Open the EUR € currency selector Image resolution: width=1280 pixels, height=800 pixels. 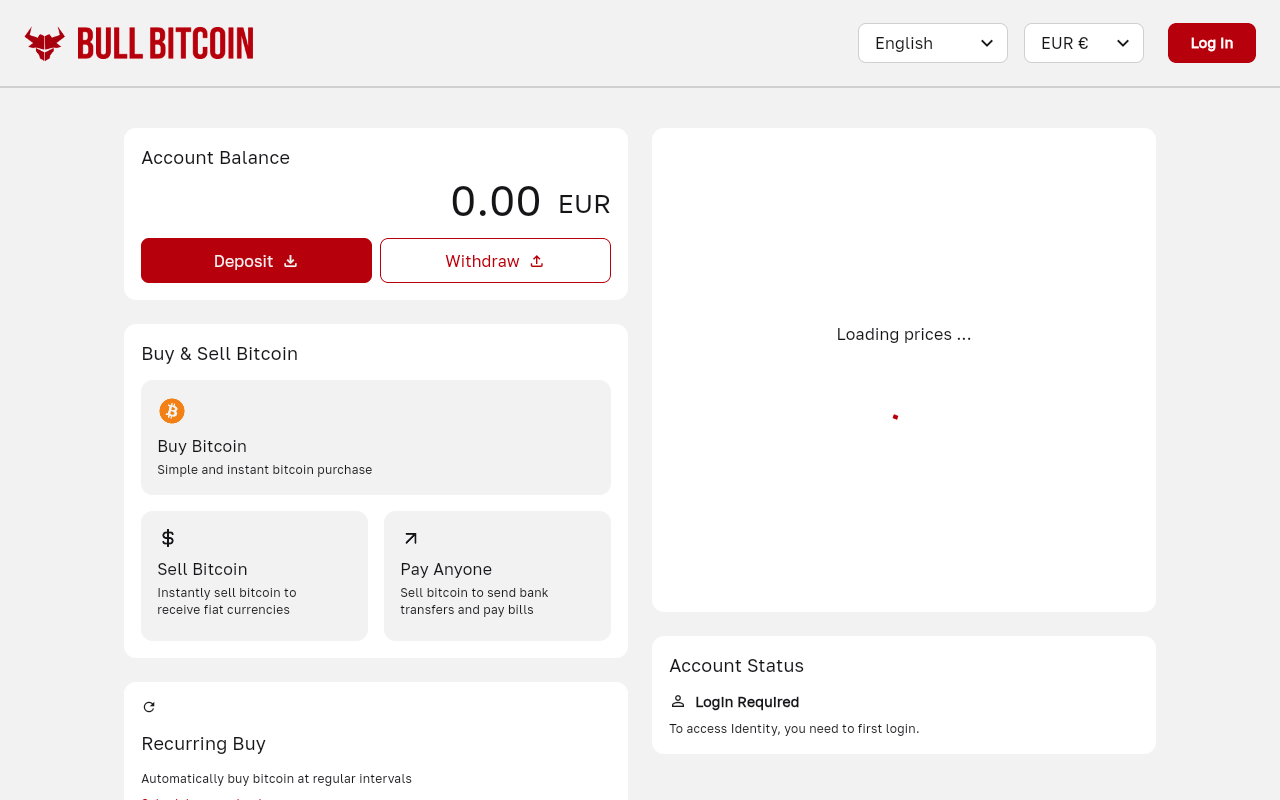coord(1083,43)
